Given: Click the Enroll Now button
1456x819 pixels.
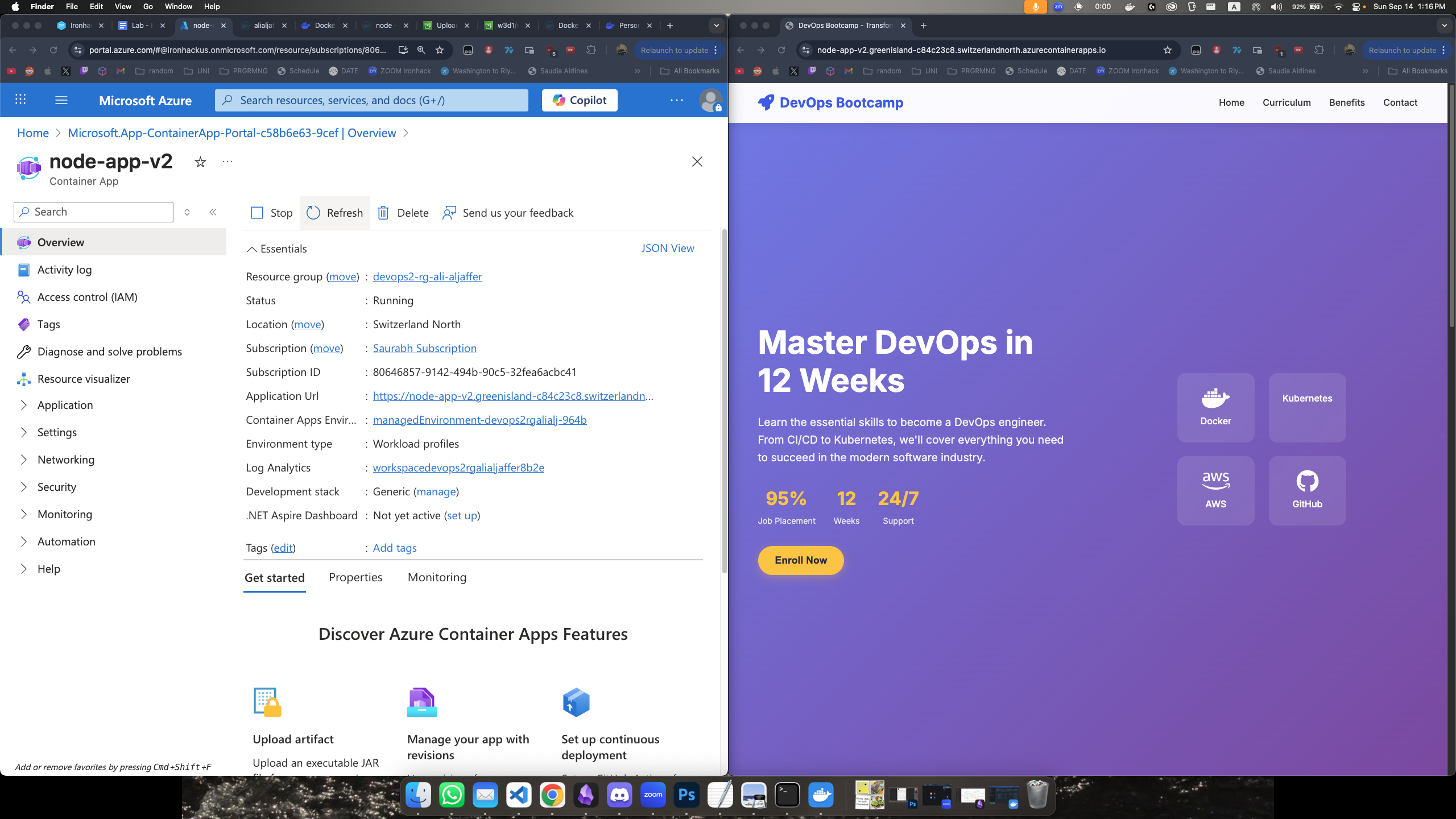Looking at the screenshot, I should [x=800, y=560].
